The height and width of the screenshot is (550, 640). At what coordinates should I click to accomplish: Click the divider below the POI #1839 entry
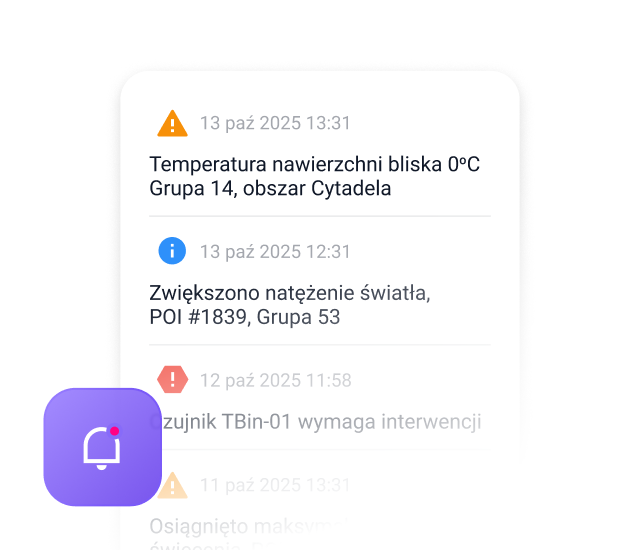pyautogui.click(x=320, y=345)
